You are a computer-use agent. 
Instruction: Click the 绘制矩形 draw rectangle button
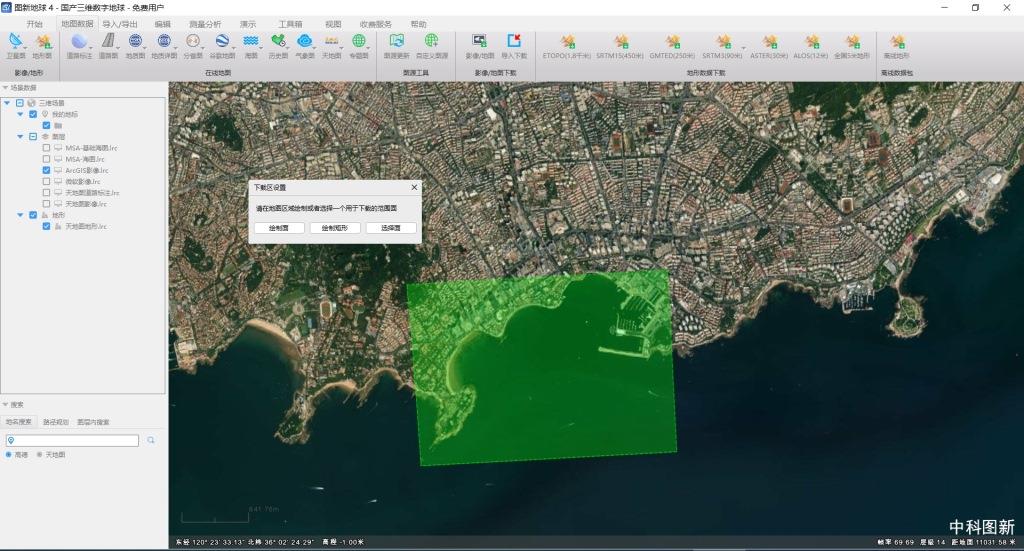335,228
